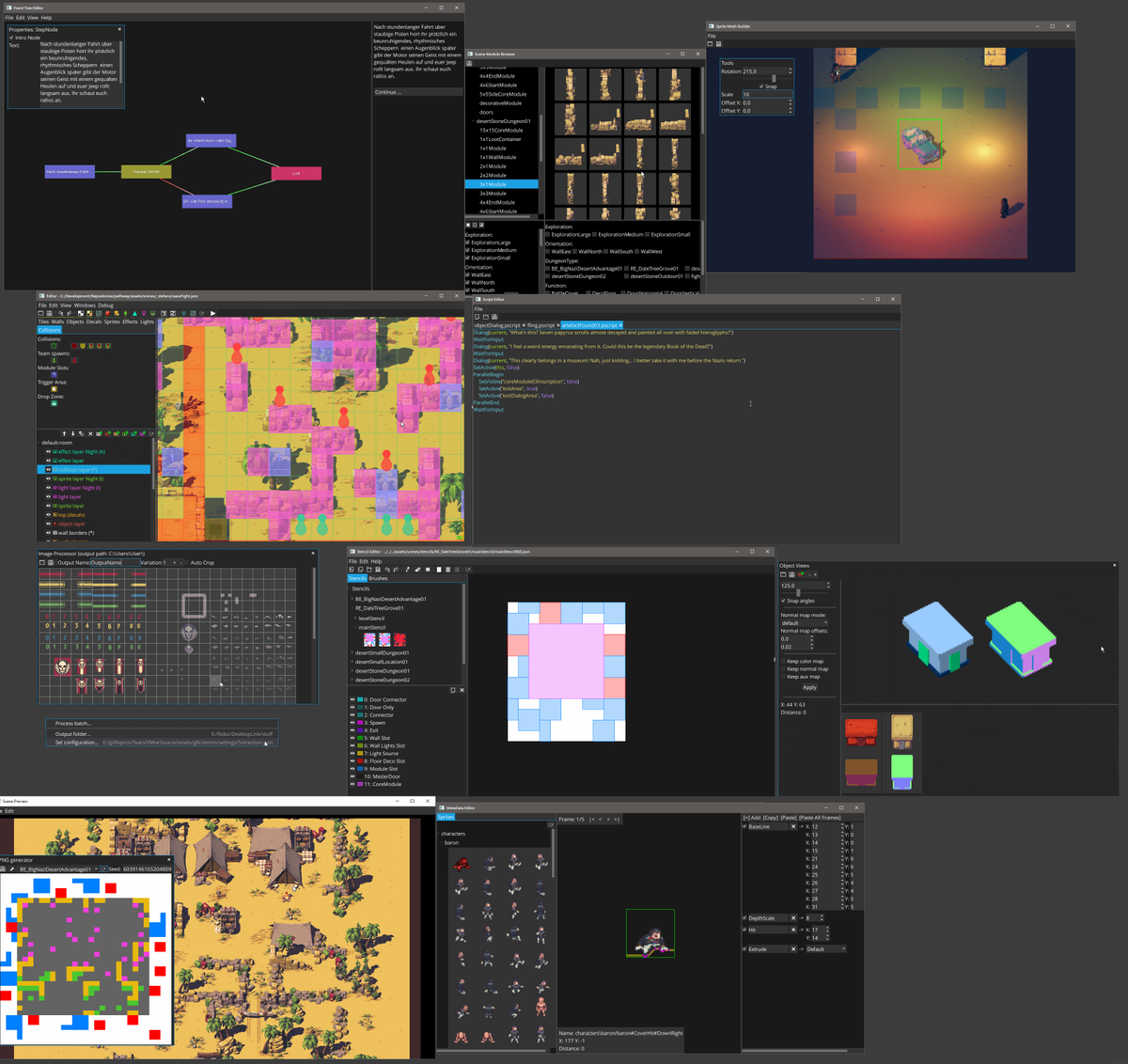Click the save icon in Stencil Editor toolbar
Image resolution: width=1128 pixels, height=1064 pixels.
[x=378, y=570]
